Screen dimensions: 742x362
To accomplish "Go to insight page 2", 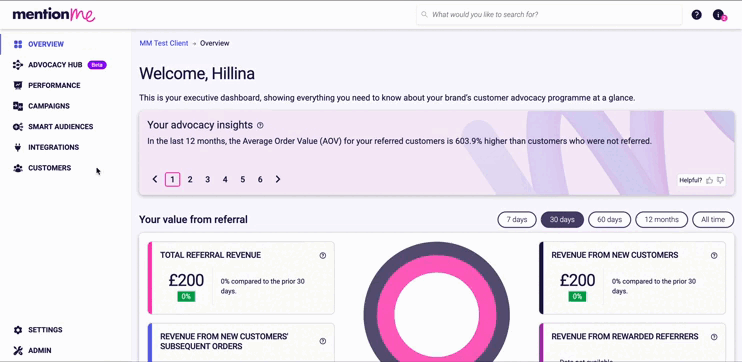I will coord(190,179).
